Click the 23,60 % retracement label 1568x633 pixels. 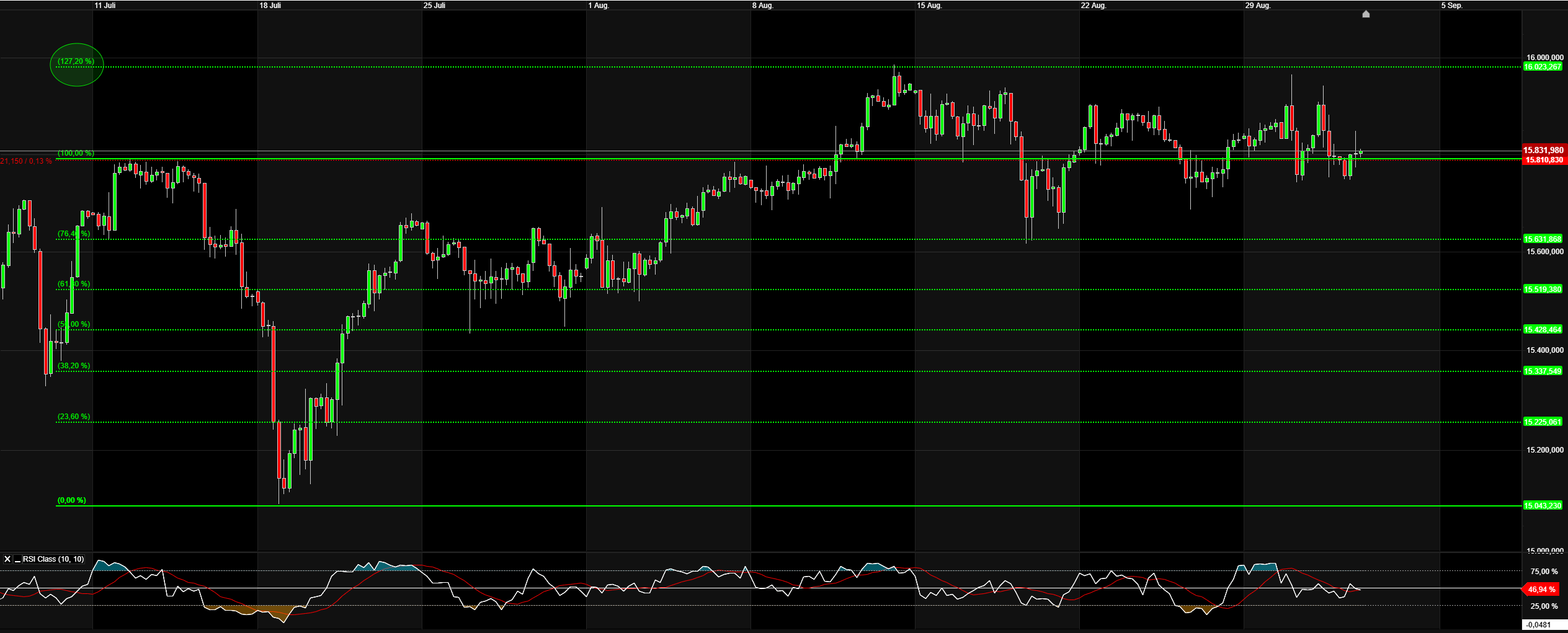[x=74, y=417]
